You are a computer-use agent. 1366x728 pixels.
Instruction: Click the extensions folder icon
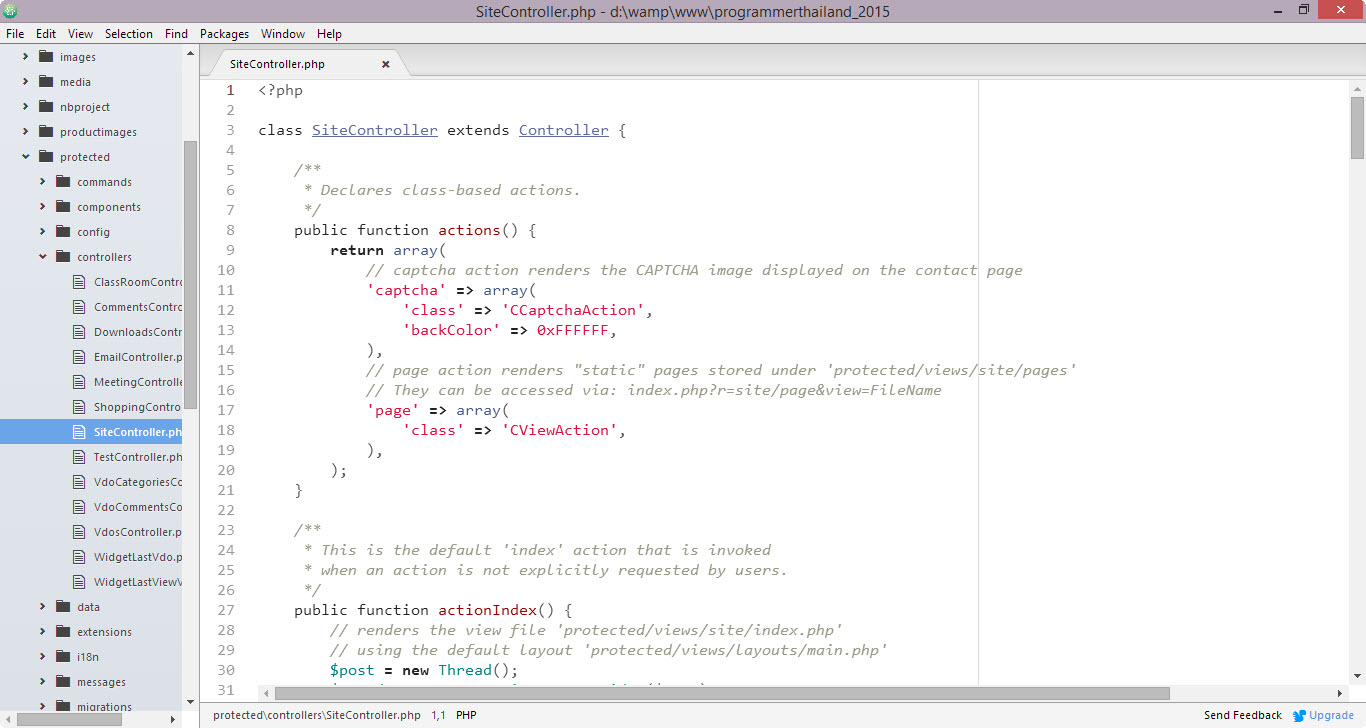point(63,632)
